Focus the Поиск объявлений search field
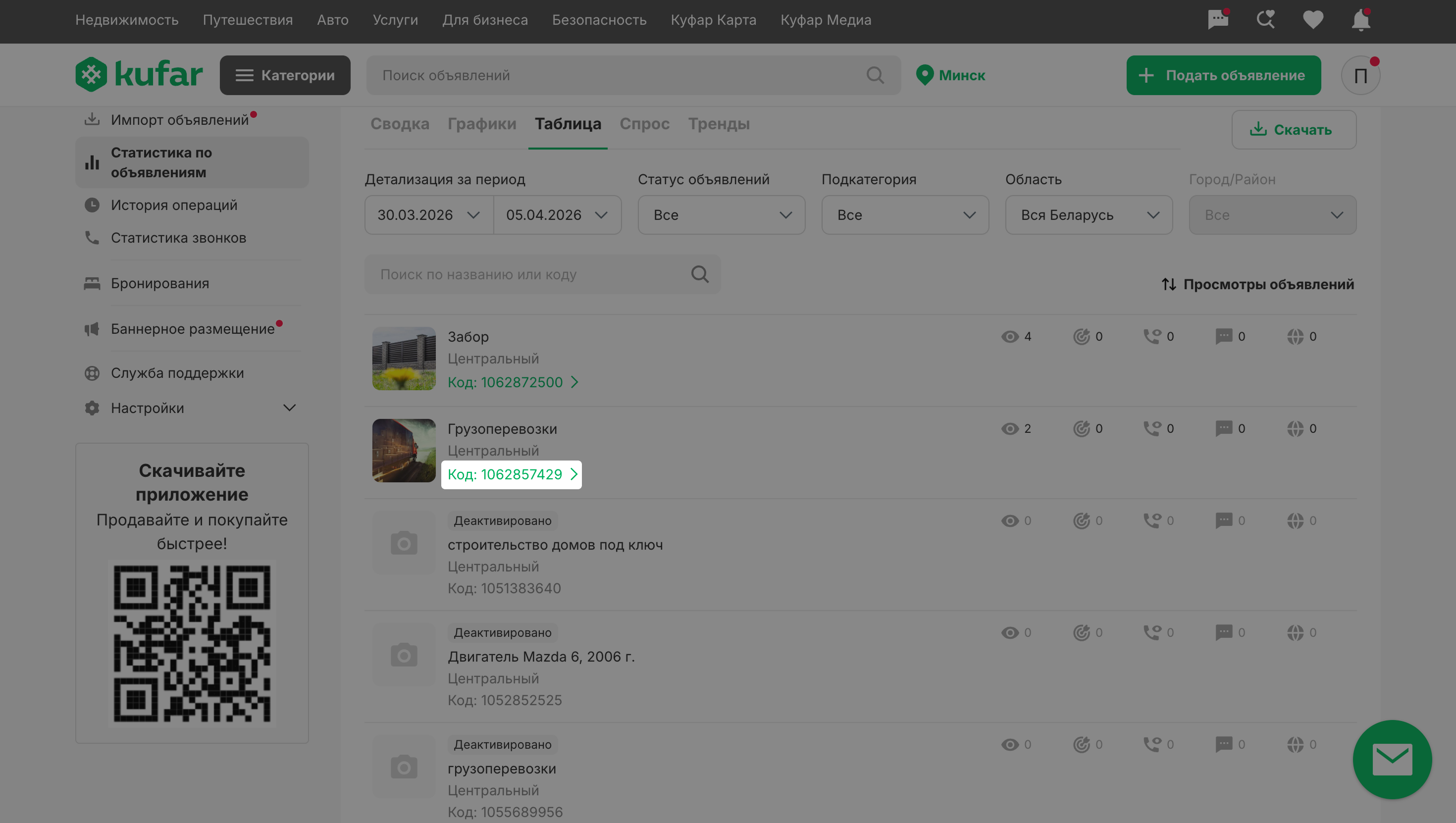Image resolution: width=1456 pixels, height=823 pixels. (633, 75)
